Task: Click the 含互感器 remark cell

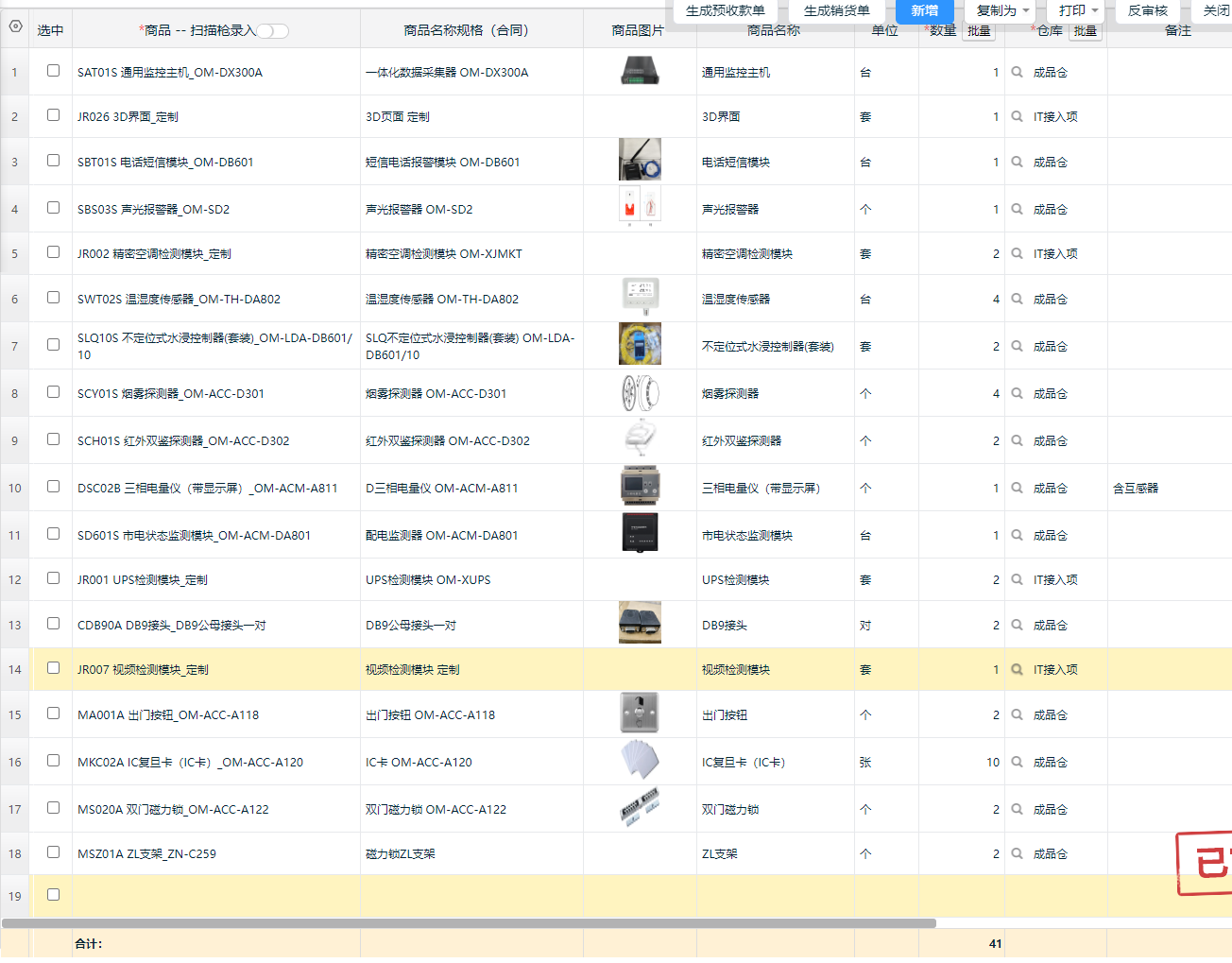Action: (1170, 488)
